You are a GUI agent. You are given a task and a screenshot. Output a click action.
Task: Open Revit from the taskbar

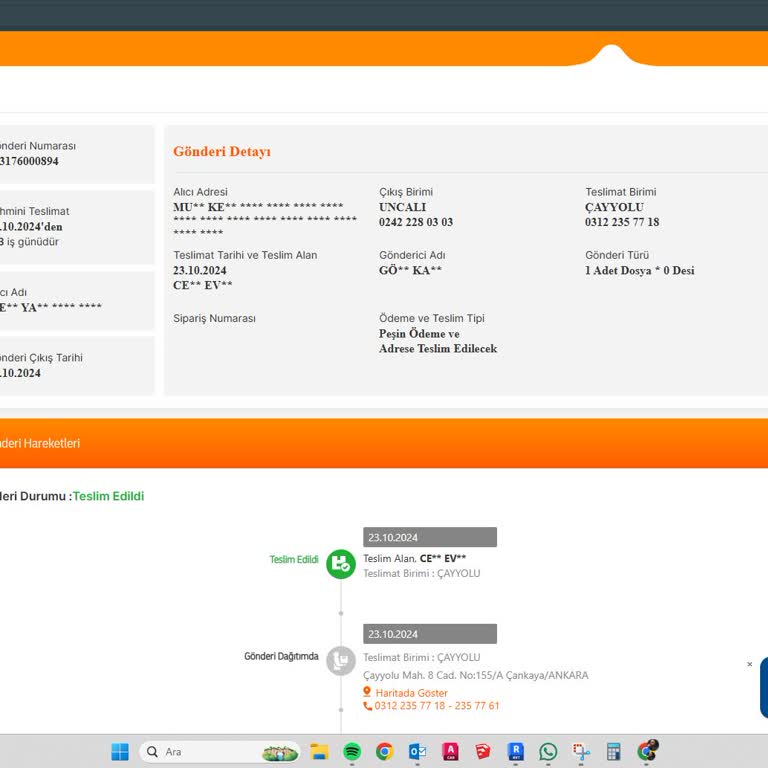(516, 752)
